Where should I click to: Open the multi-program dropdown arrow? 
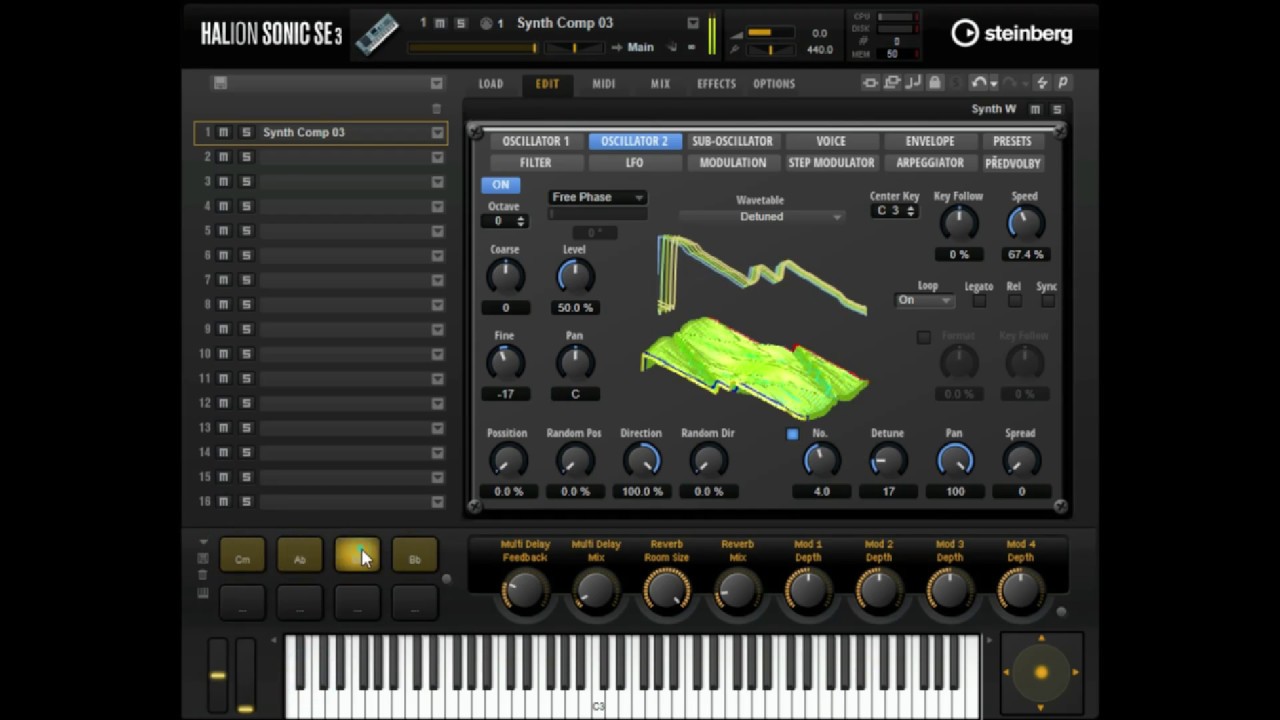pos(436,83)
